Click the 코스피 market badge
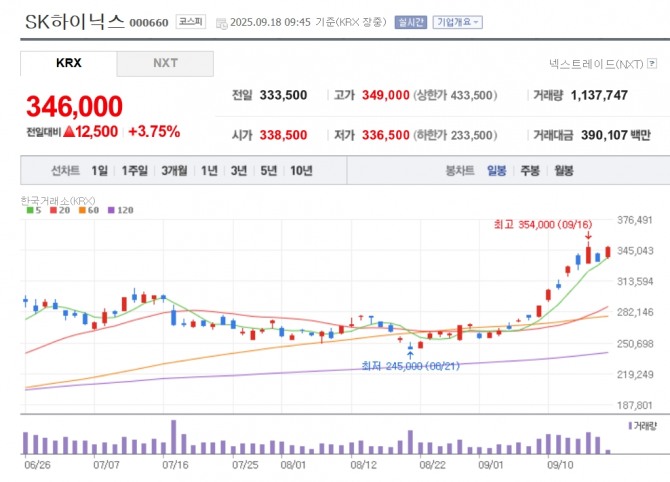This screenshot has width=670, height=482. (191, 22)
